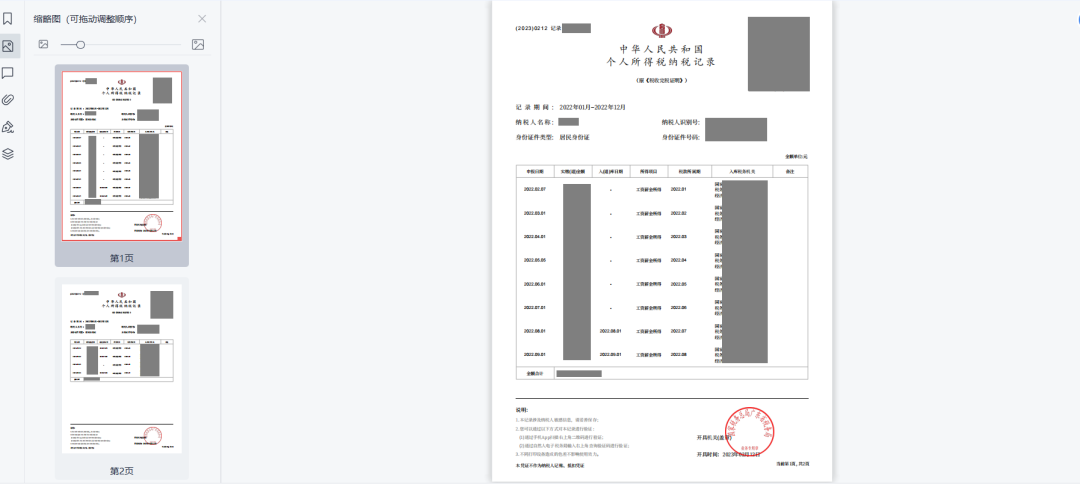Click the 纳税人名称 label
Viewport: 1080px width, 484px height.
coord(535,122)
